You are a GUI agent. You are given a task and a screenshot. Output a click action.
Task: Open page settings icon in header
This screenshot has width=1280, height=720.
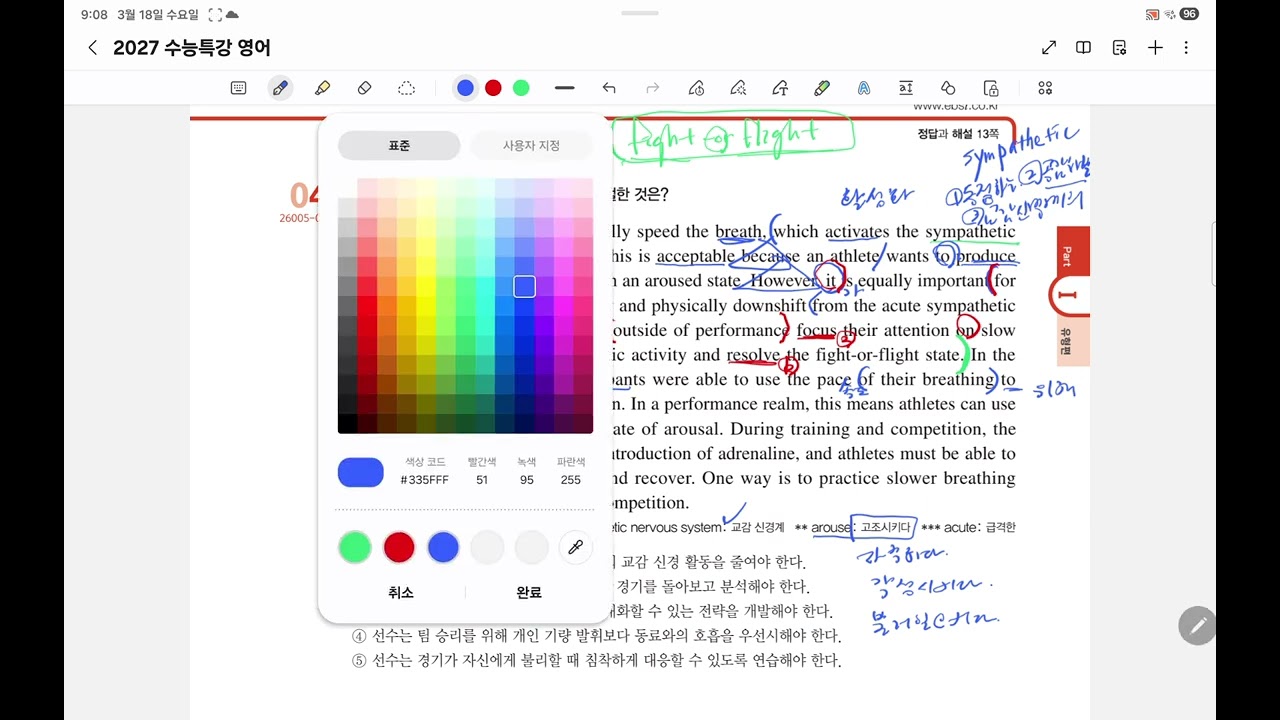pos(1119,48)
